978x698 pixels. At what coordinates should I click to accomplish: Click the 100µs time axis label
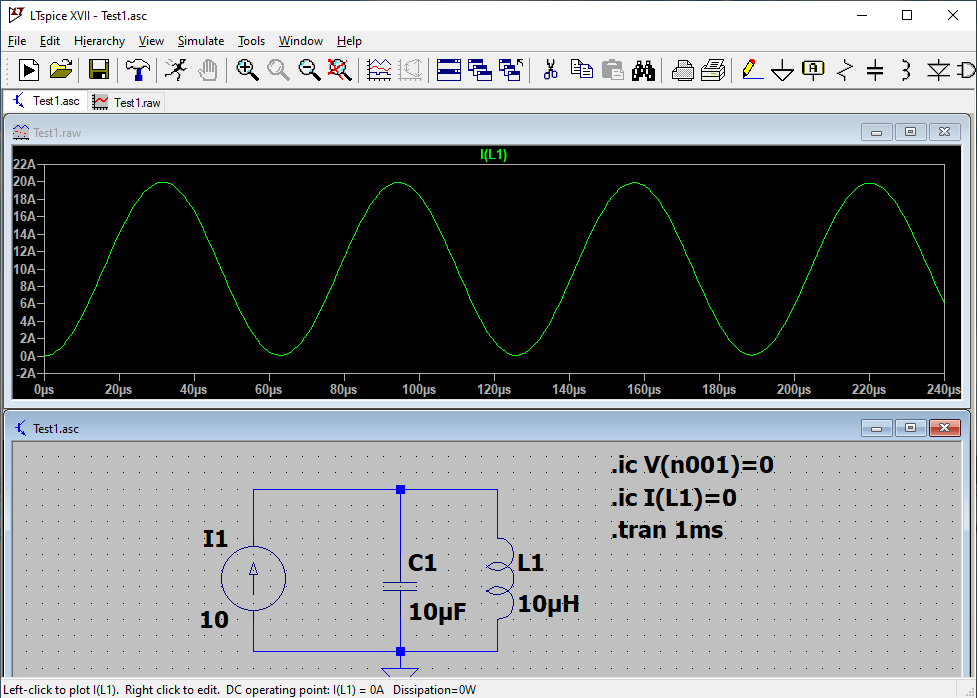point(419,390)
